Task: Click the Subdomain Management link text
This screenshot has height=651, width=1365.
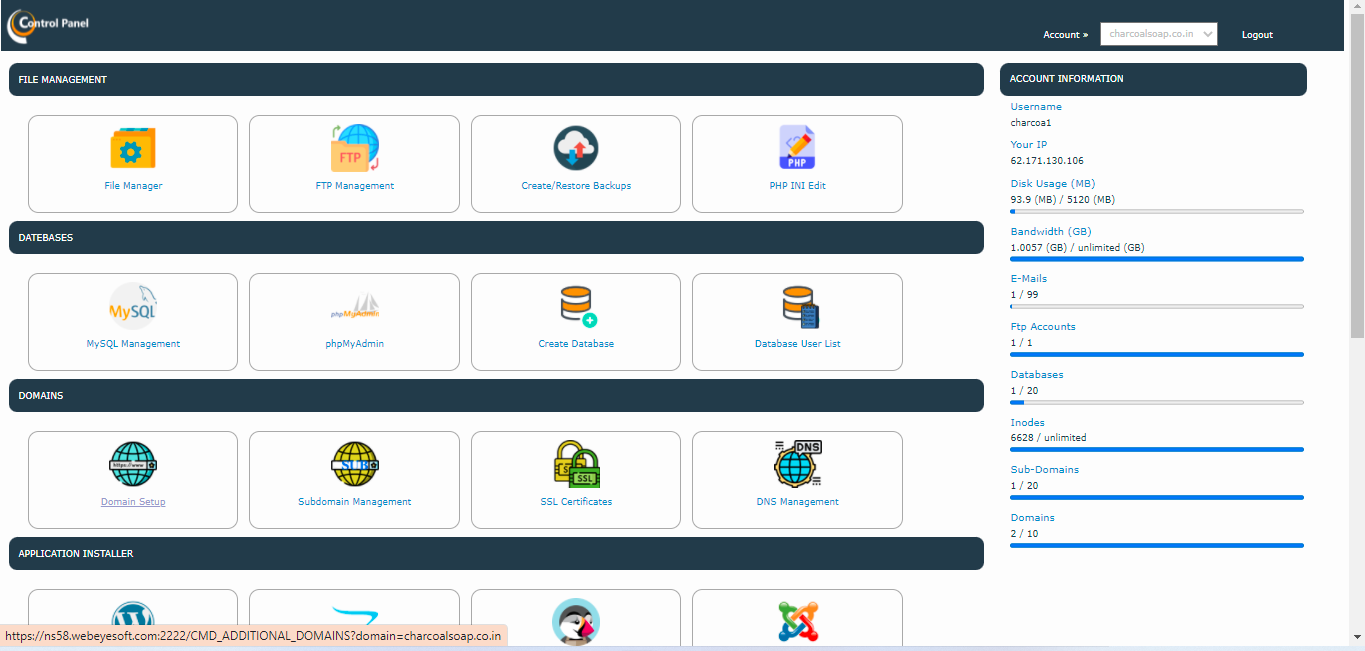Action: click(x=355, y=502)
